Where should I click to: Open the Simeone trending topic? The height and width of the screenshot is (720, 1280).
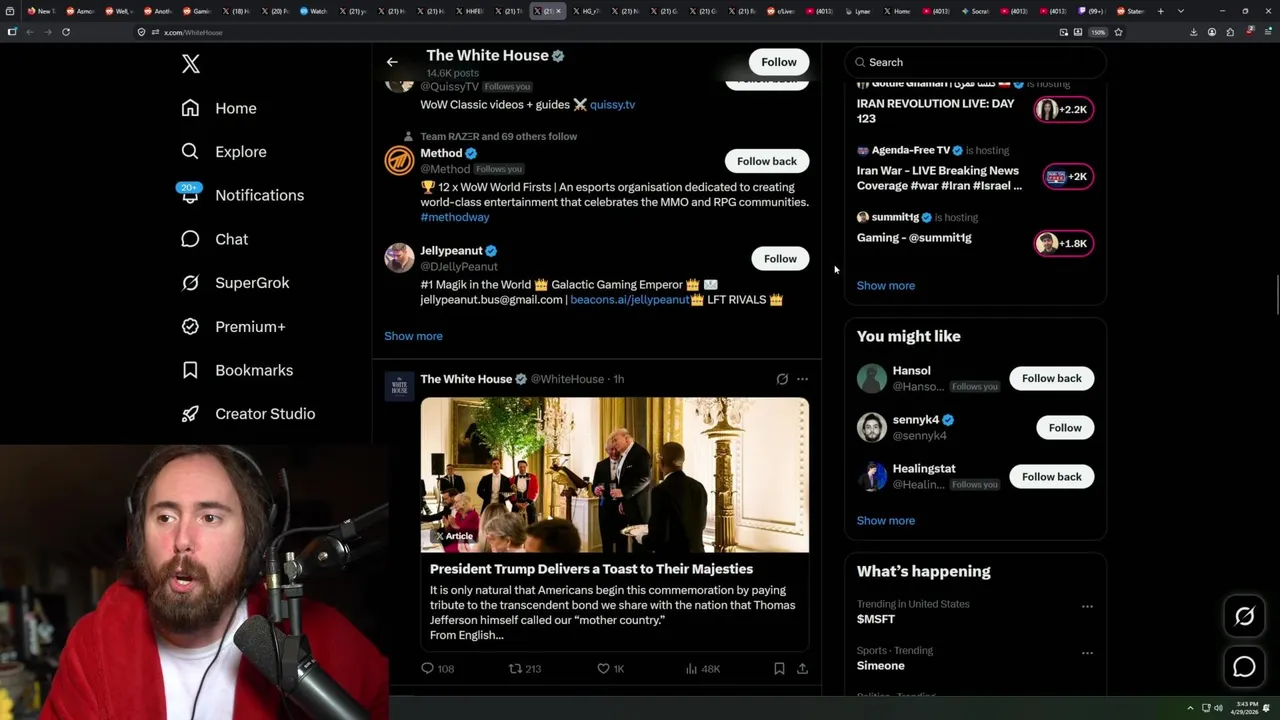pyautogui.click(x=881, y=666)
